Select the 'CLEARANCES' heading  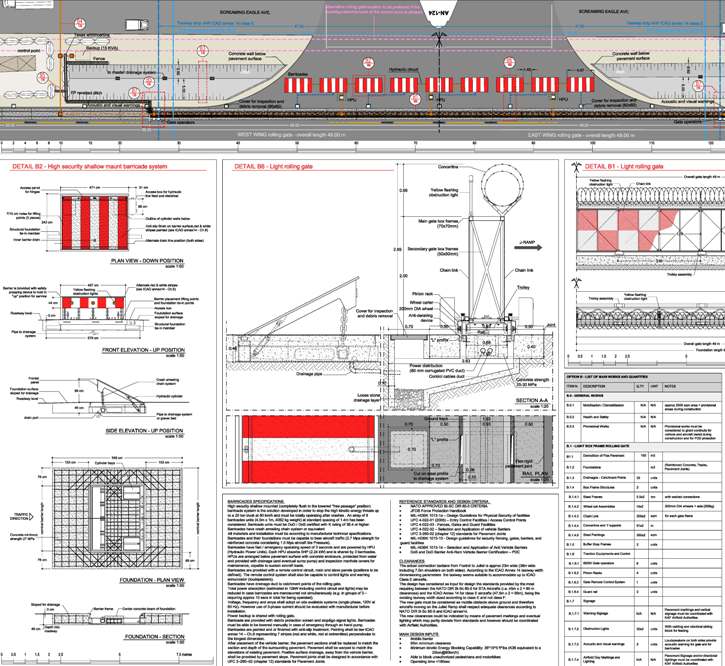412,561
